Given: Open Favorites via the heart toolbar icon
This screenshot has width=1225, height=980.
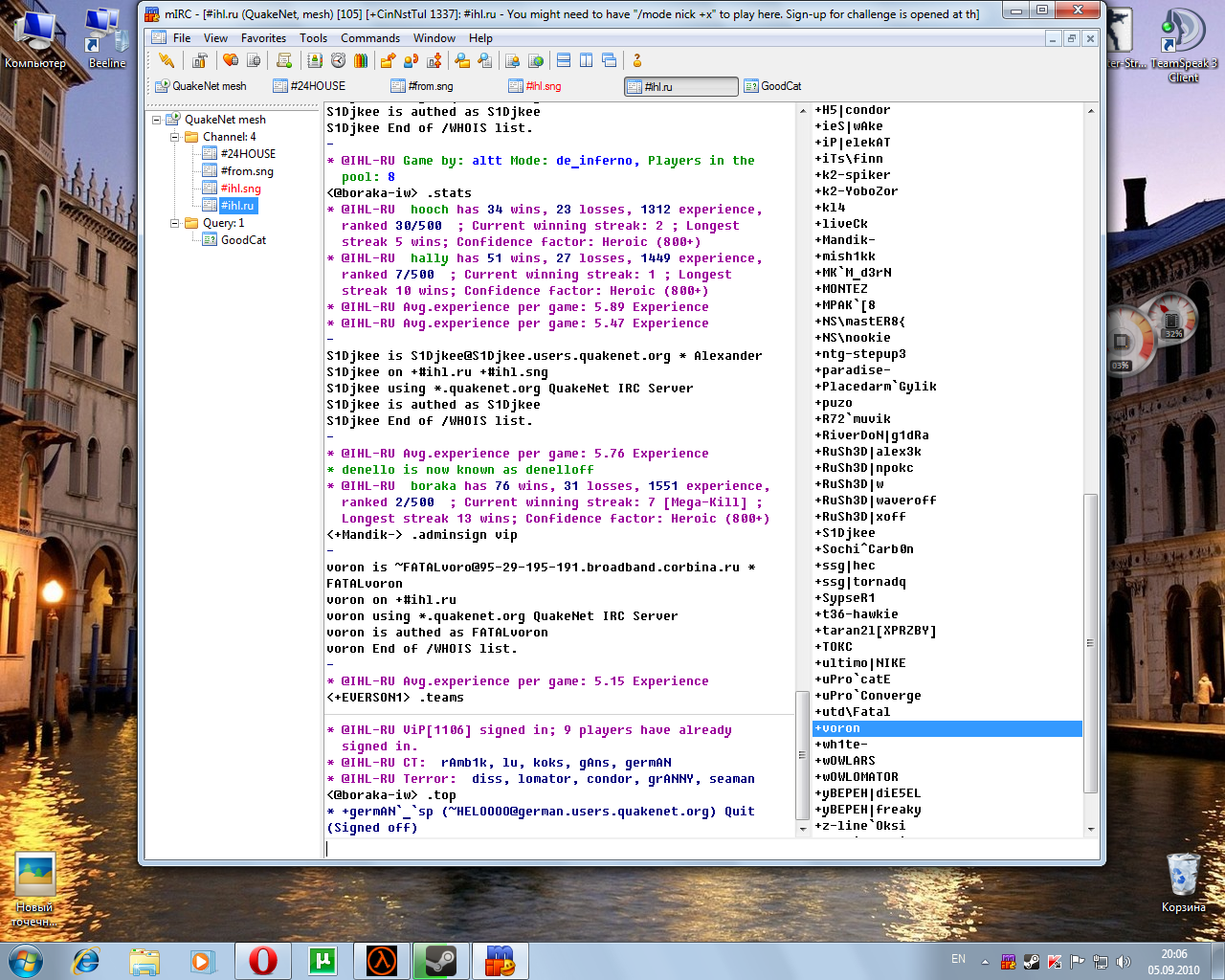Looking at the screenshot, I should [x=231, y=60].
